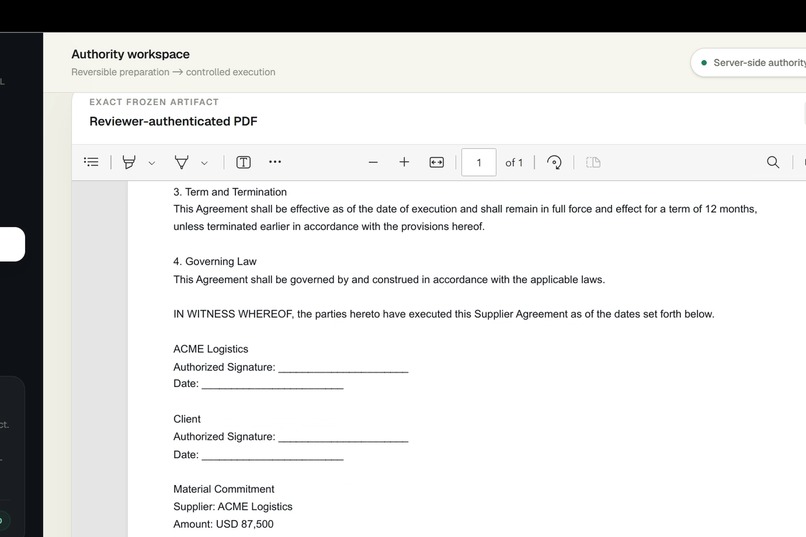Select the highlight annotation tool
The height and width of the screenshot is (537, 806).
coord(129,162)
